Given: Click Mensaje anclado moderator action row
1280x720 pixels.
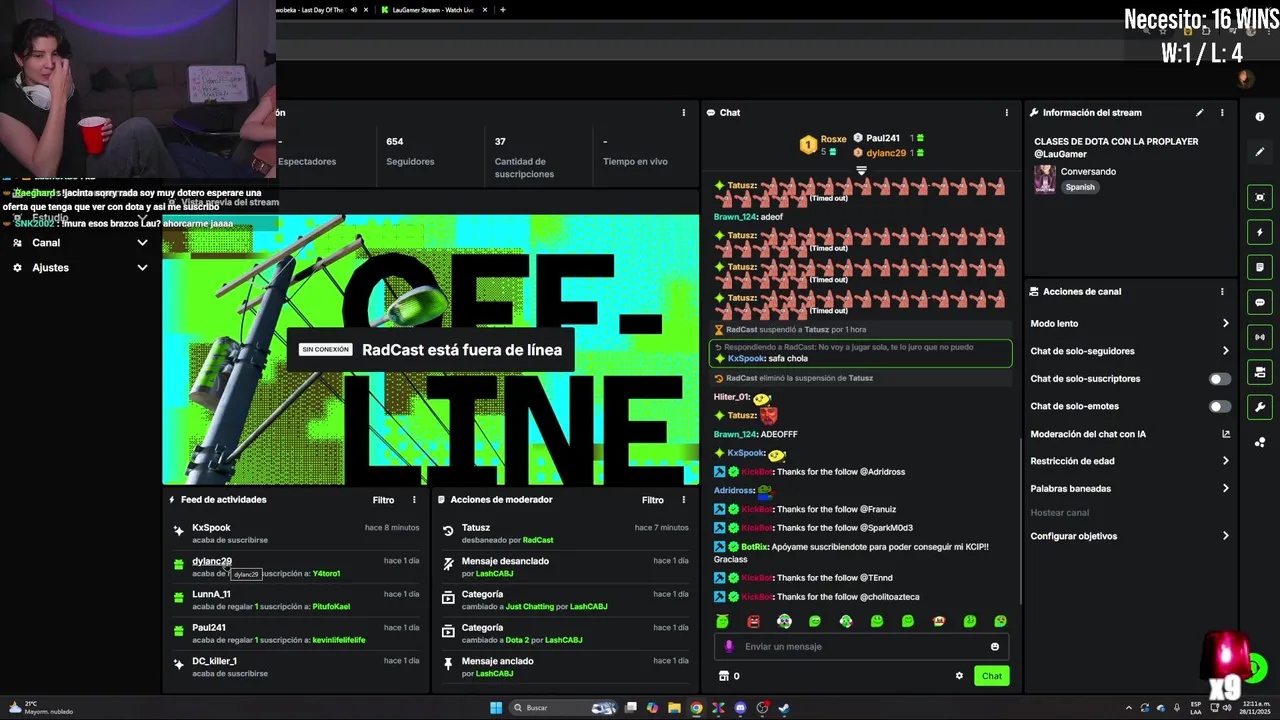Looking at the screenshot, I should [564, 667].
